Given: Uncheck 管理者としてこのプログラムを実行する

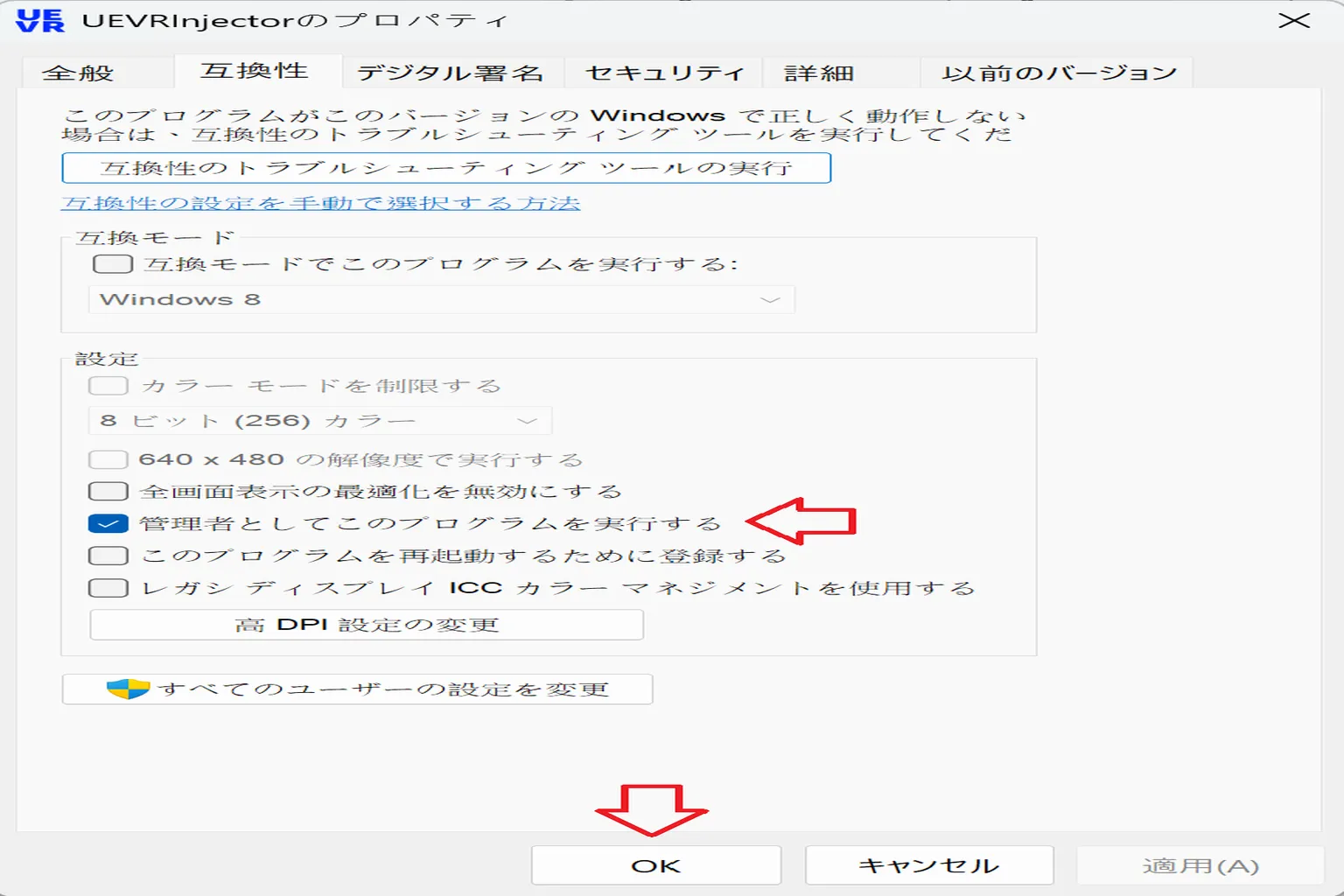Looking at the screenshot, I should click(108, 523).
